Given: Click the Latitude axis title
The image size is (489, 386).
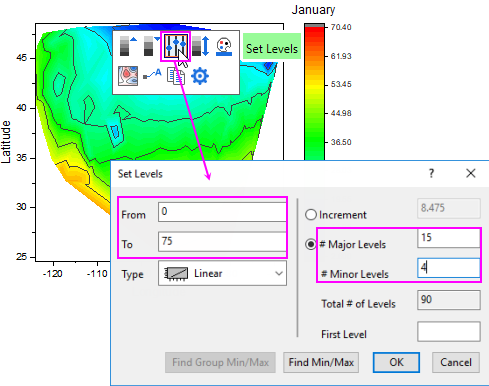Looking at the screenshot, I should pos(6,142).
